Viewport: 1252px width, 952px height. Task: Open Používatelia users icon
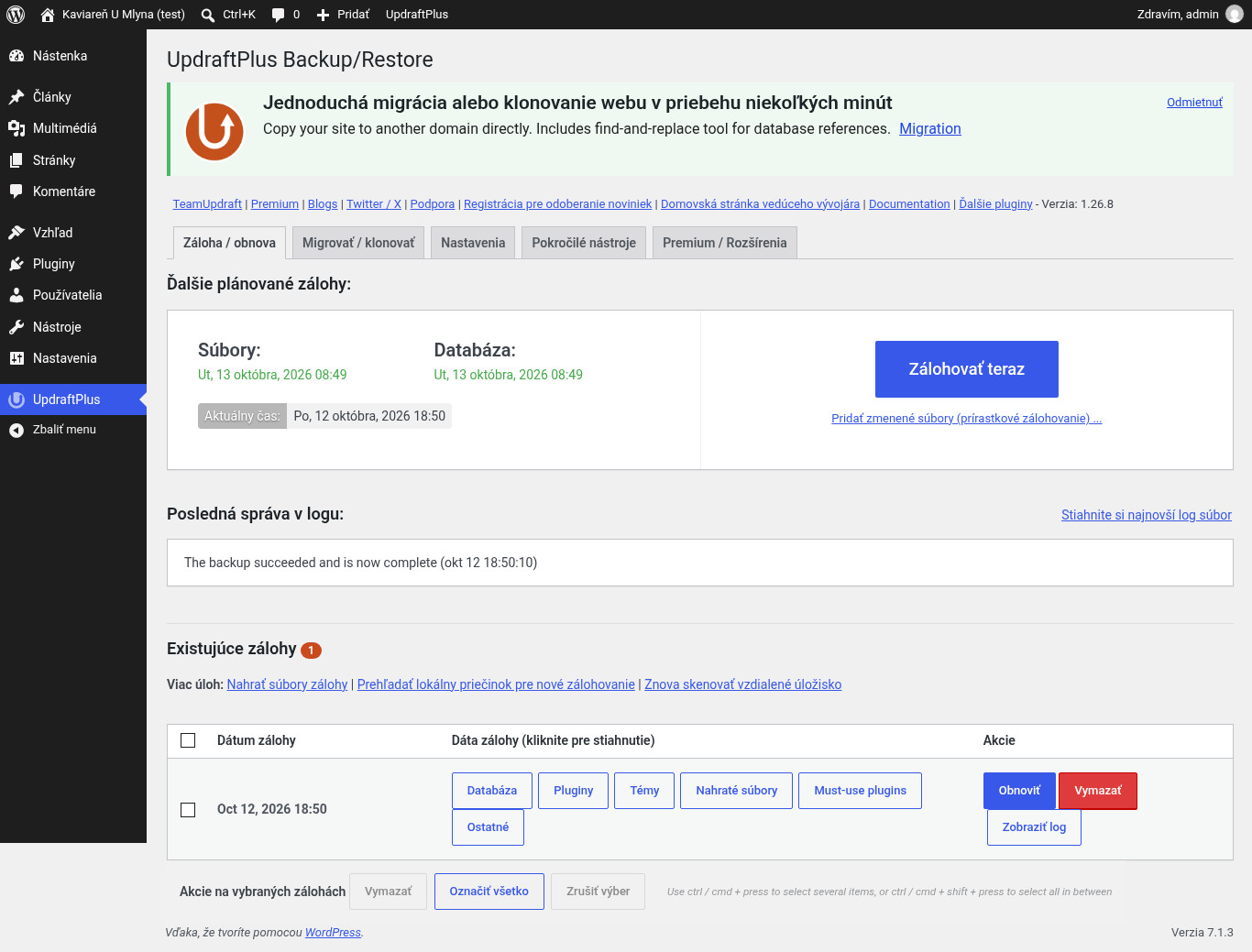[x=16, y=295]
